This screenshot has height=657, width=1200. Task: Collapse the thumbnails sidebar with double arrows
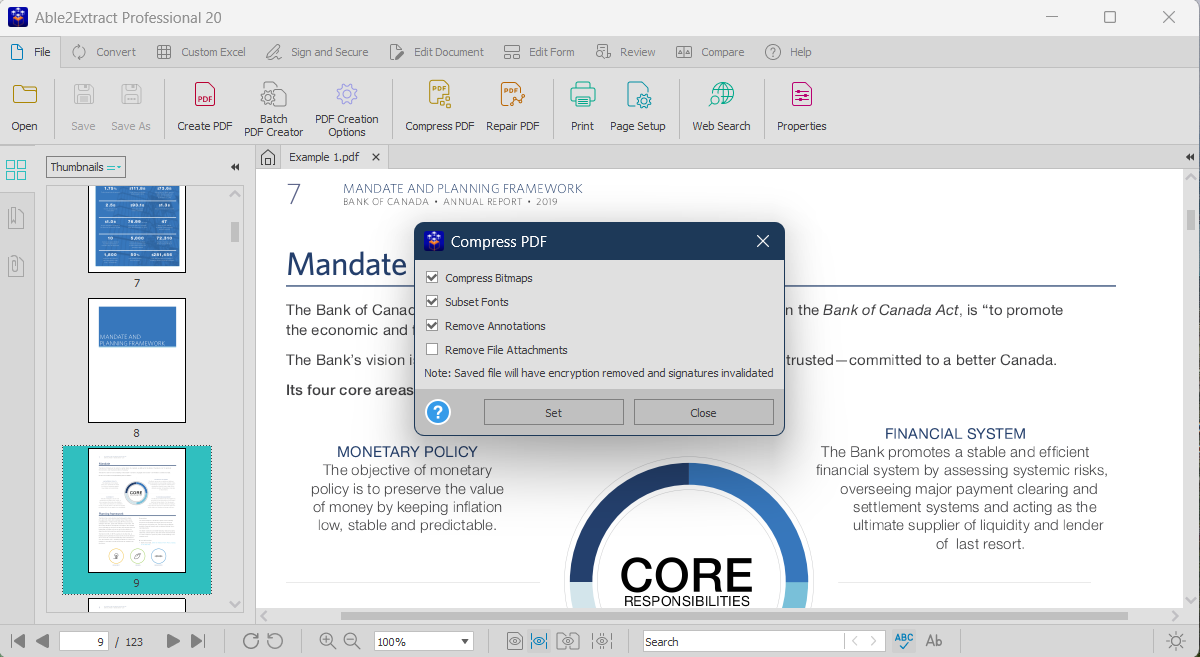pyautogui.click(x=234, y=167)
